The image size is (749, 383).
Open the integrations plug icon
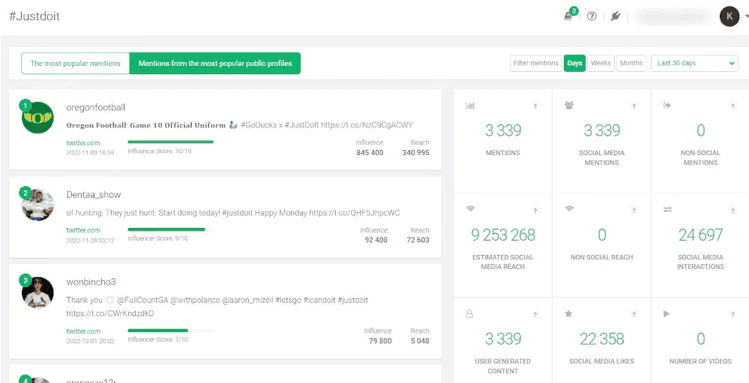coord(615,16)
